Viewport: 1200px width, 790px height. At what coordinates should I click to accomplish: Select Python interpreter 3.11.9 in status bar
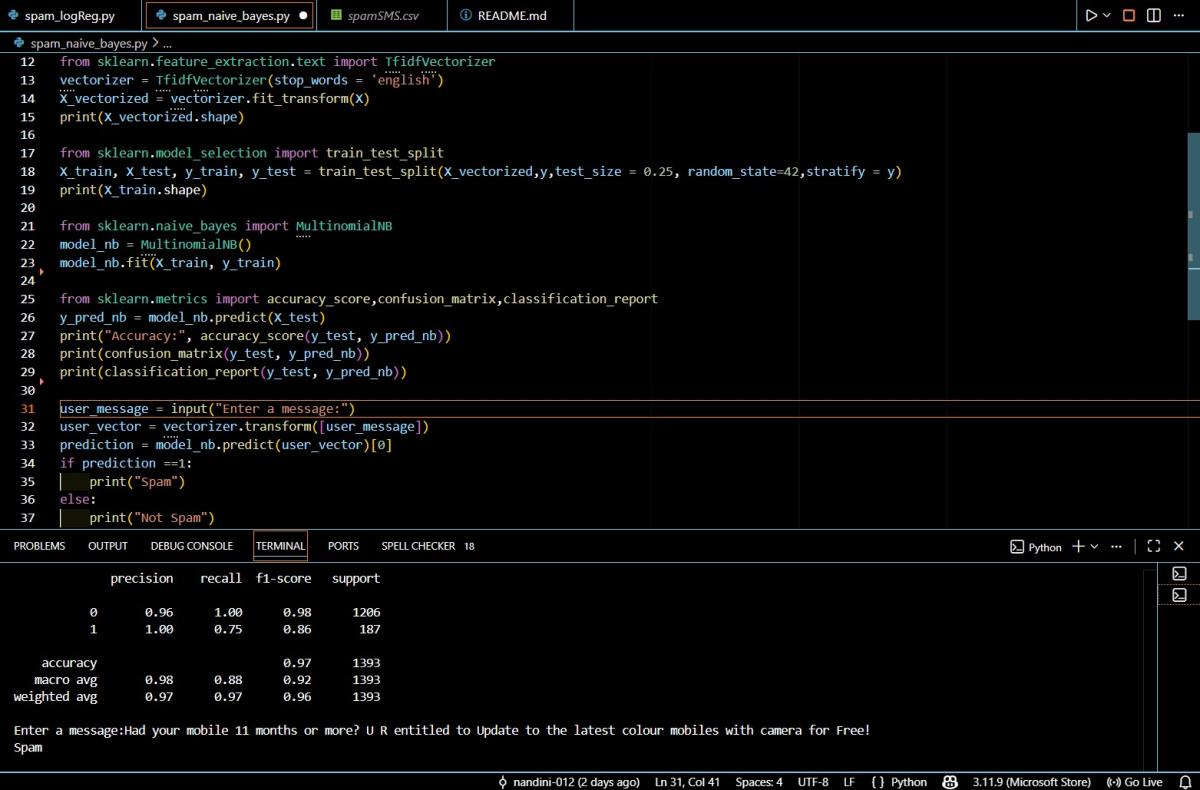point(1033,782)
